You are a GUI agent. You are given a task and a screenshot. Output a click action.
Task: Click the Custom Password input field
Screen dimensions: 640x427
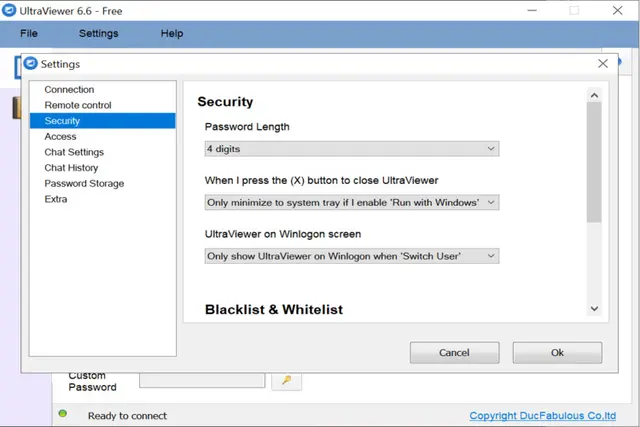pyautogui.click(x=202, y=380)
